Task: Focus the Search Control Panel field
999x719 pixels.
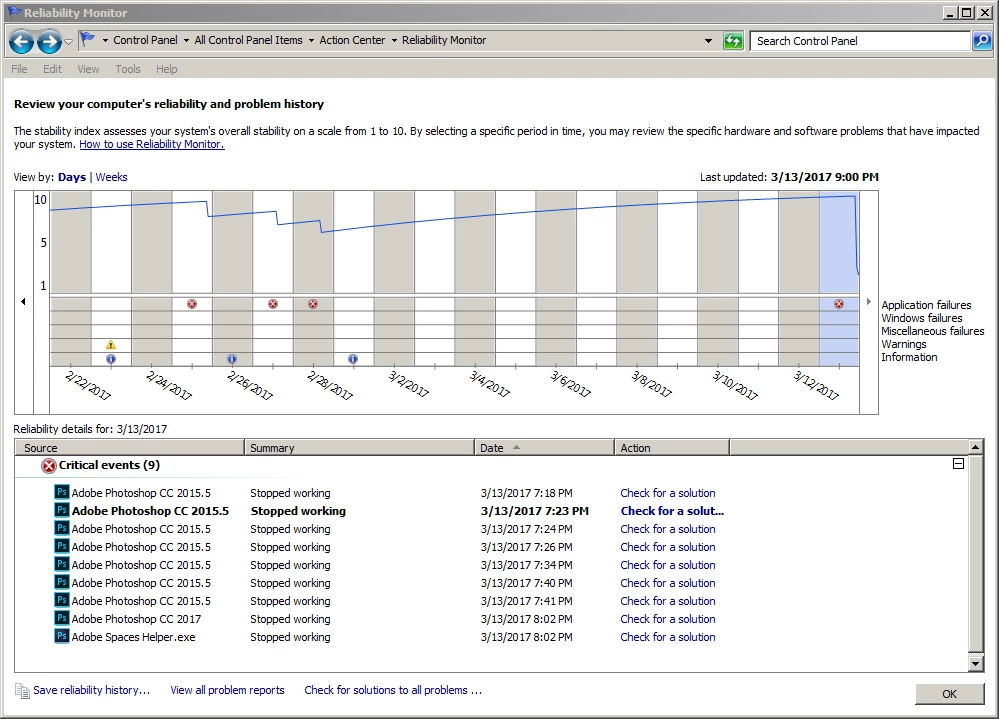Action: point(860,41)
